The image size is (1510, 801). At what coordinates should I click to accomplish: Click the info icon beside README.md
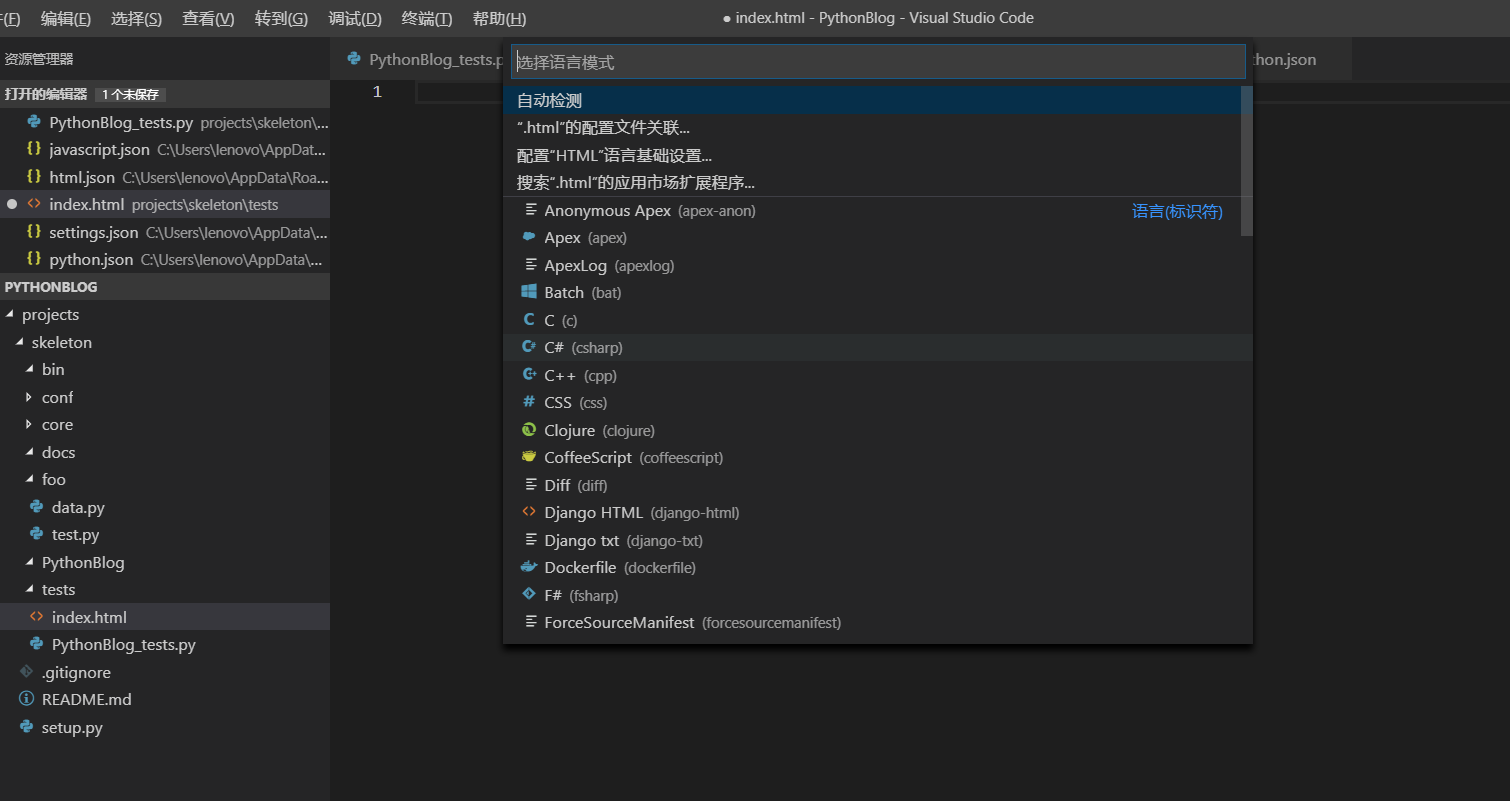(x=27, y=699)
